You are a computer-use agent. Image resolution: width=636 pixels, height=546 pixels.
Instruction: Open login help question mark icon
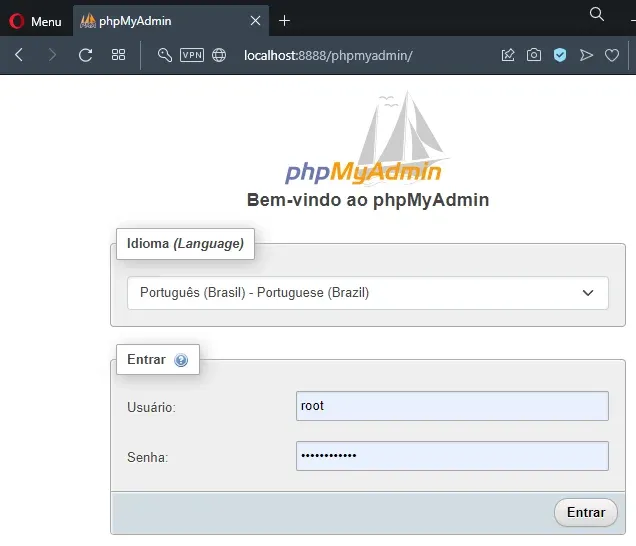click(181, 360)
